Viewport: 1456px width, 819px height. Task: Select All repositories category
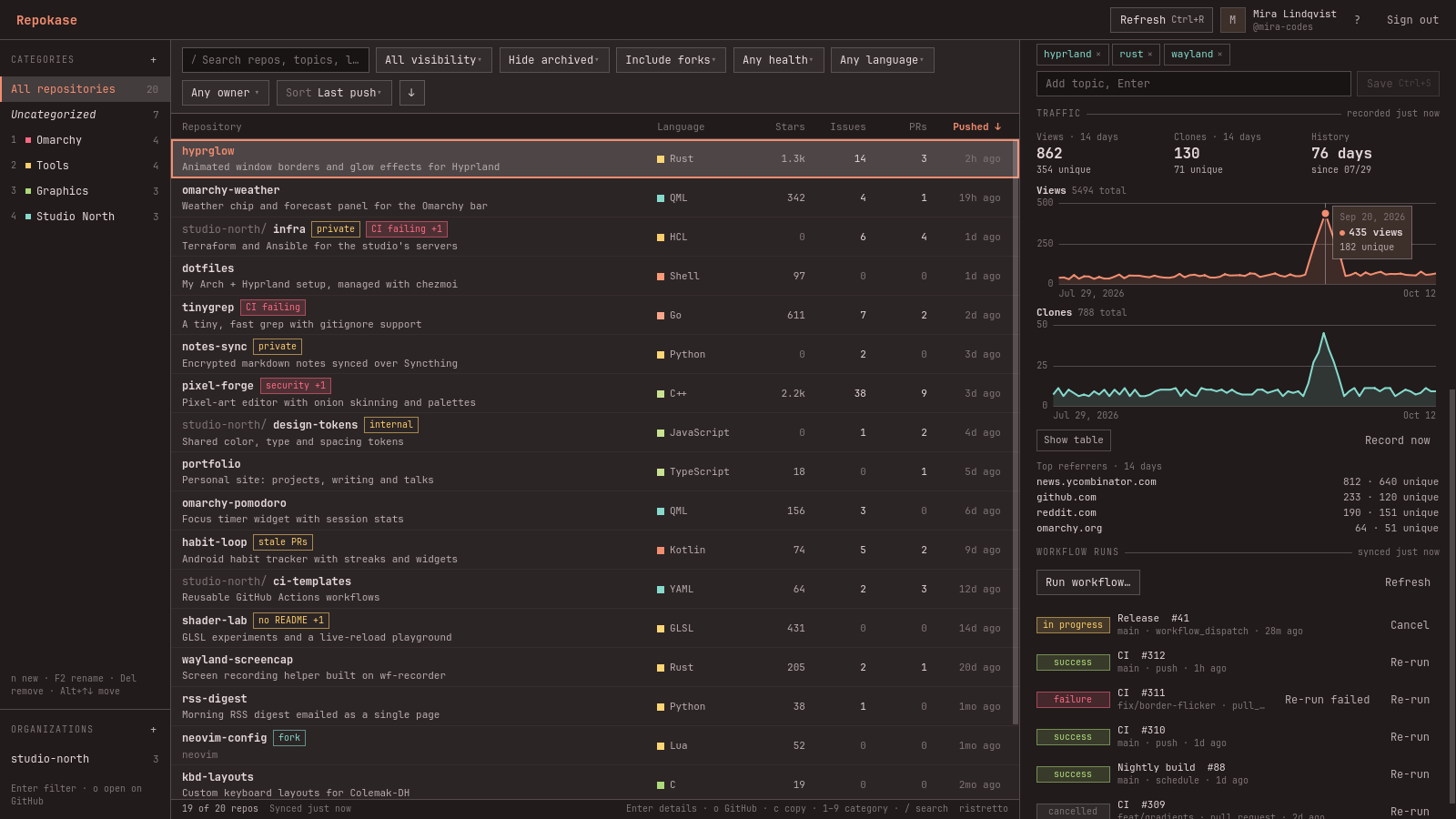85,89
